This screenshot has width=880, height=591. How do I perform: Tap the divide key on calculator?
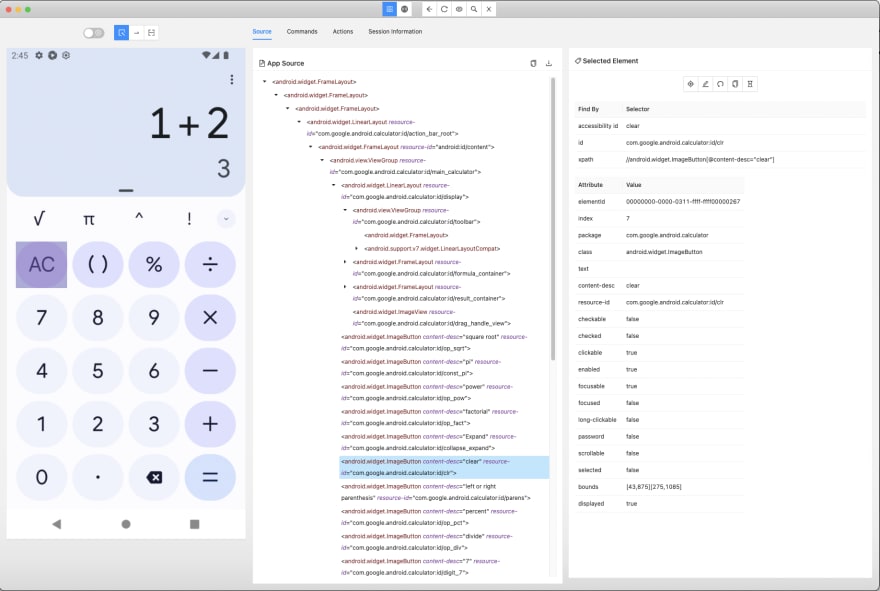[210, 264]
